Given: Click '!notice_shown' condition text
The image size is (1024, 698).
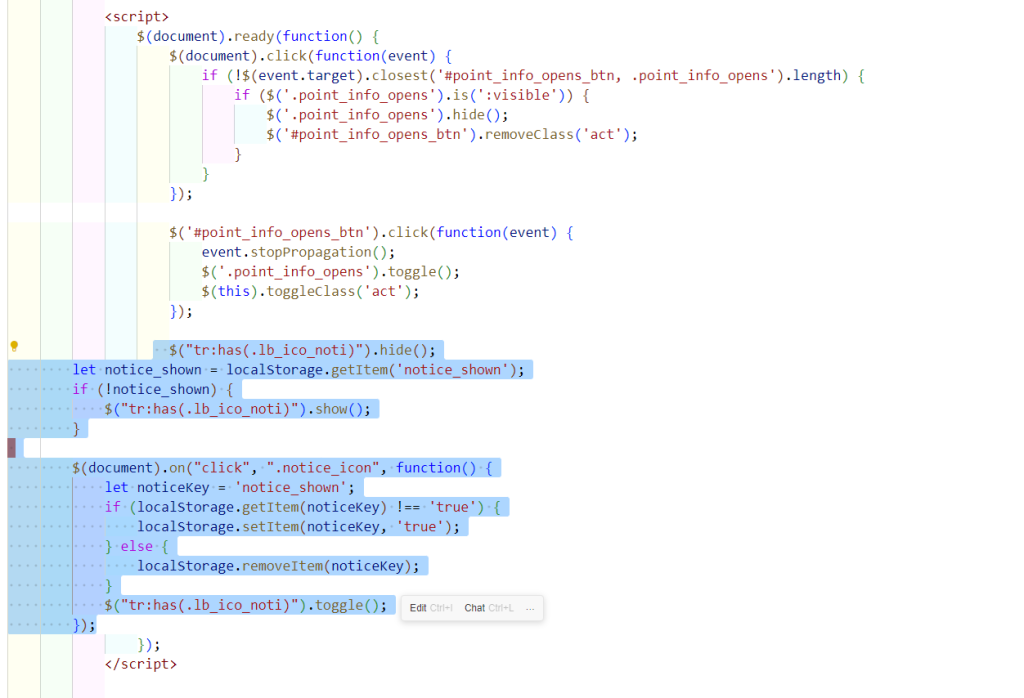Looking at the screenshot, I should [x=157, y=390].
